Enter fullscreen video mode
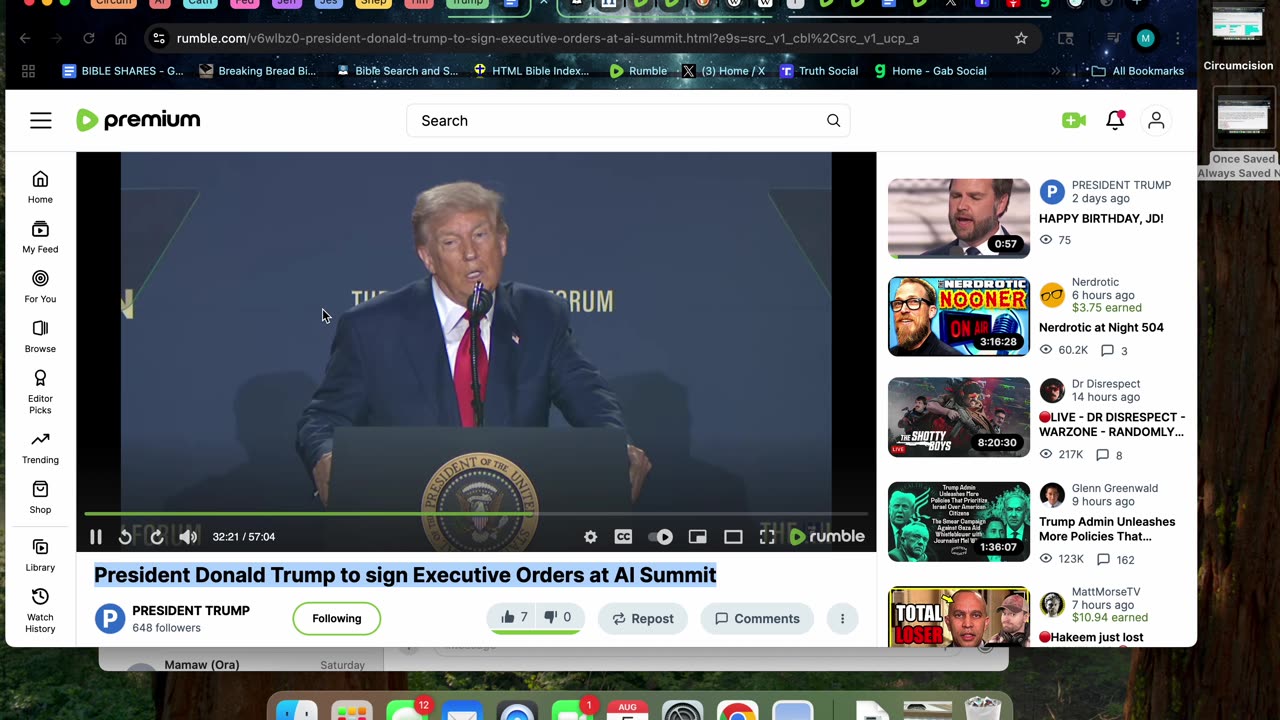Screen dimensions: 1280x720 pyautogui.click(x=767, y=537)
